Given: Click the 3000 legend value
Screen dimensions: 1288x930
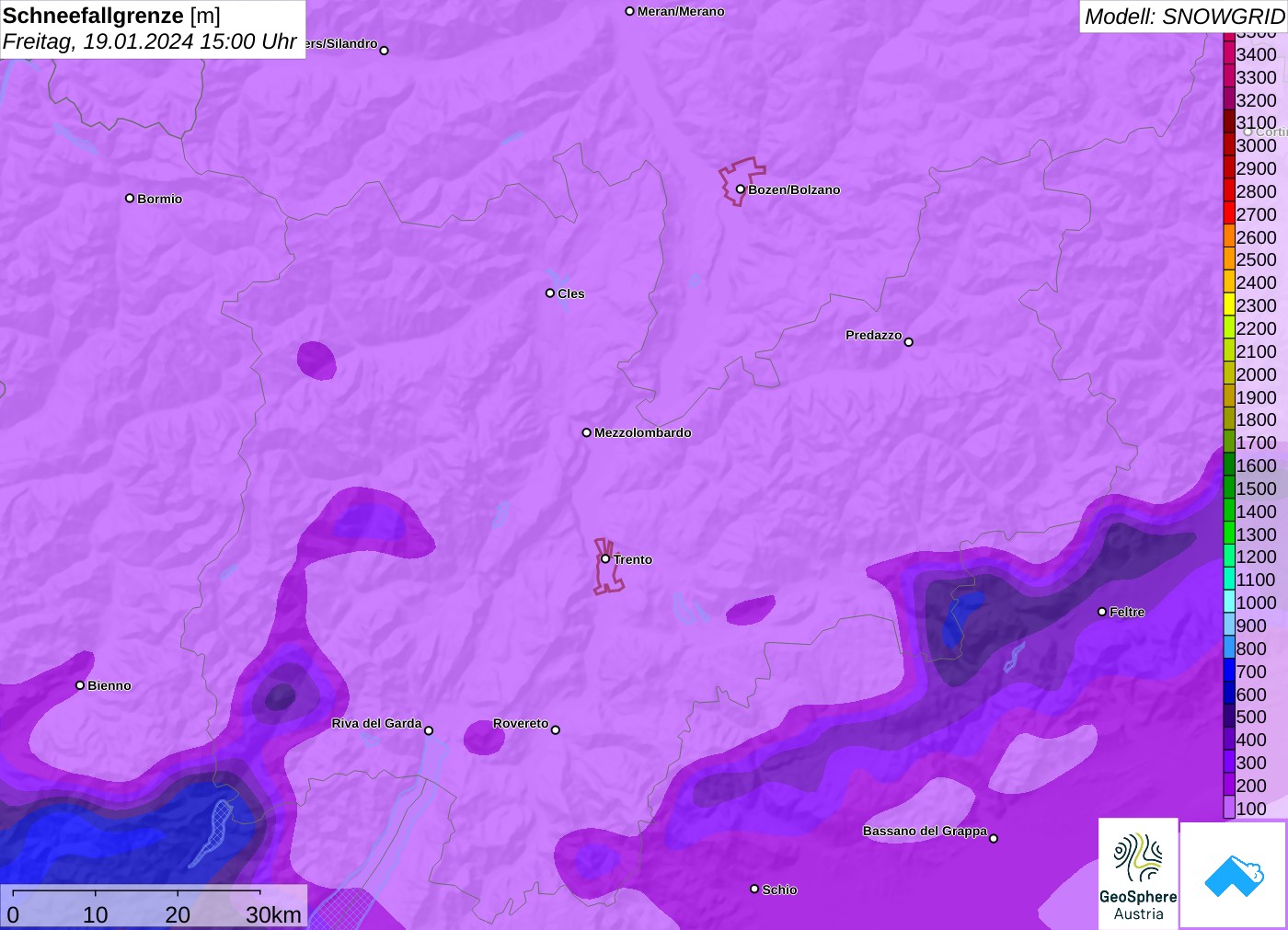Looking at the screenshot, I should [x=1256, y=145].
